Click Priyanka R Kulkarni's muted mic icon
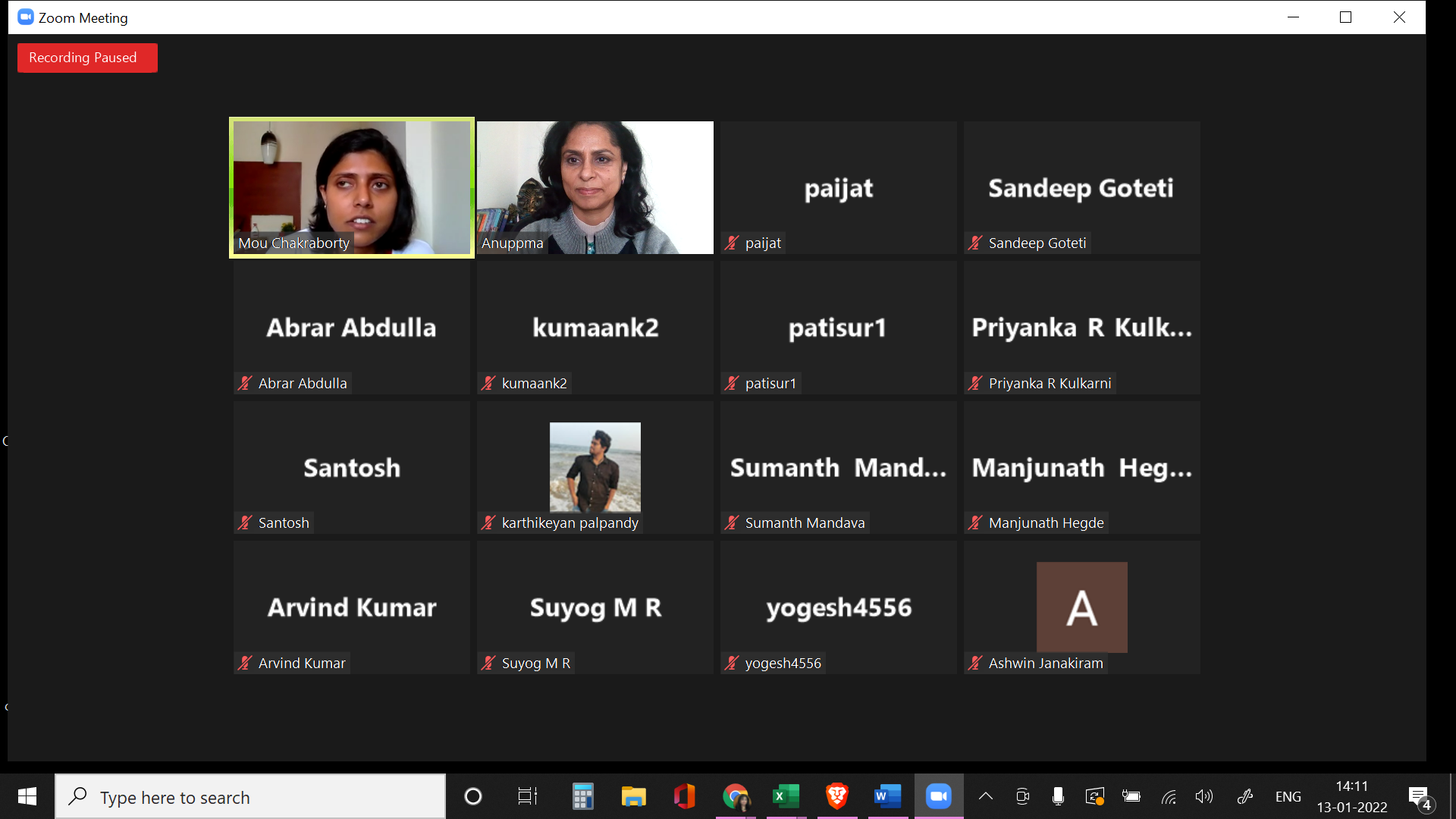This screenshot has height=819, width=1456. point(975,384)
